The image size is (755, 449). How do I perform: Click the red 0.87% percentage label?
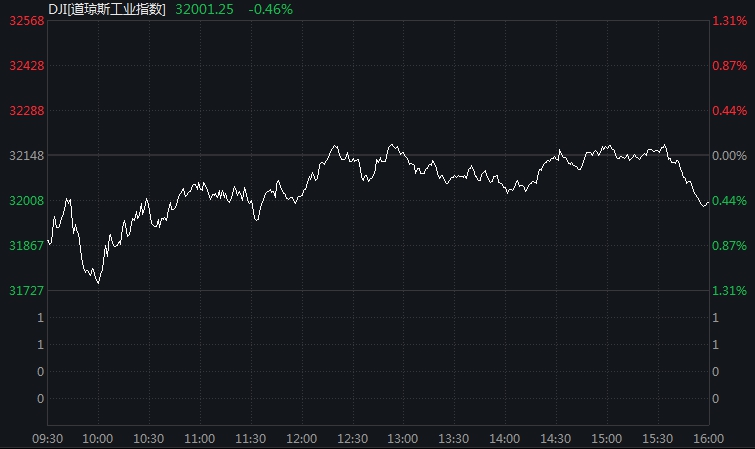728,66
